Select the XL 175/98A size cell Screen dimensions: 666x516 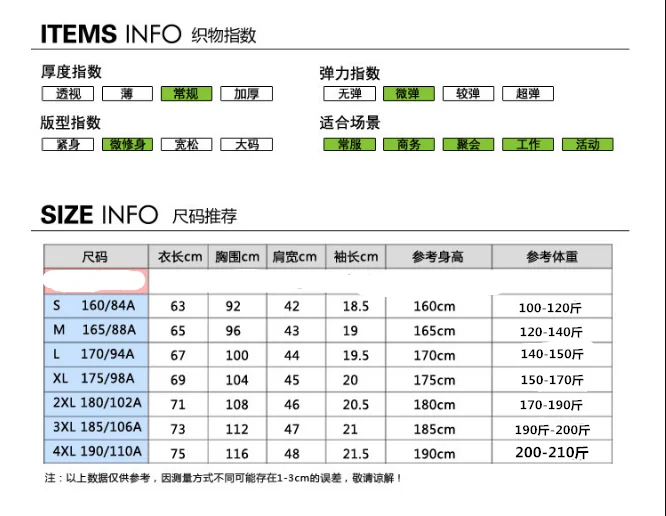[x=96, y=379]
